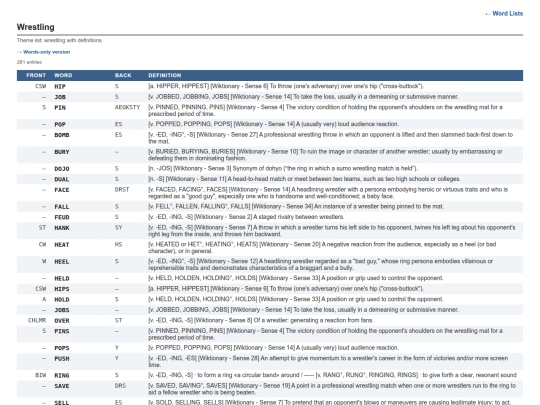Click the DOJO definition about sumo wrestling
The image size is (540, 405).
click(x=283, y=168)
